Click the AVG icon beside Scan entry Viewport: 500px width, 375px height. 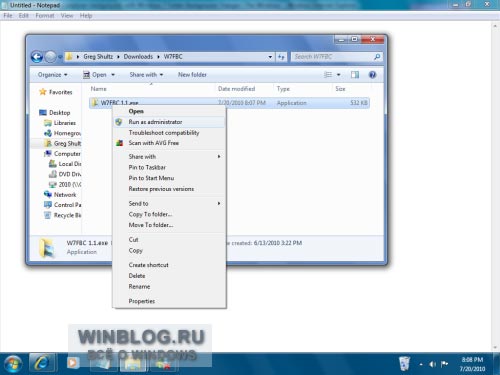[119, 143]
